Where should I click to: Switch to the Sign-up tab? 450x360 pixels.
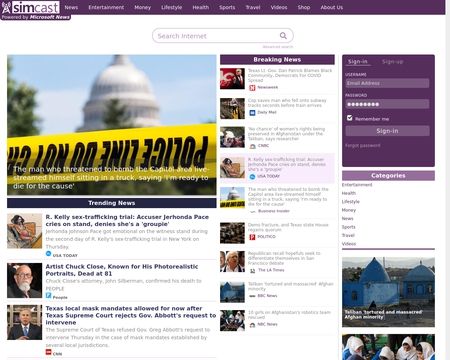[x=392, y=62]
